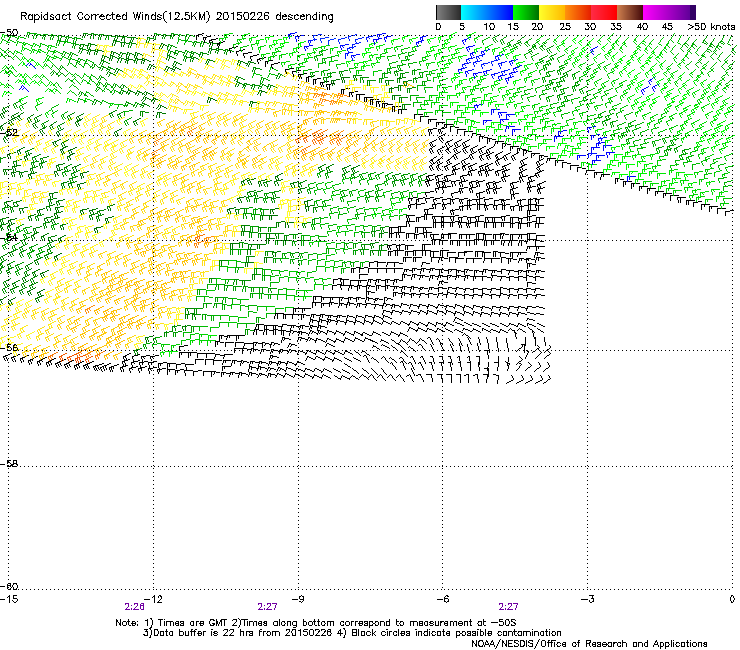Screen dimensions: 740x650
Task: Click the '-54' latitude axis label
Action: [9, 237]
